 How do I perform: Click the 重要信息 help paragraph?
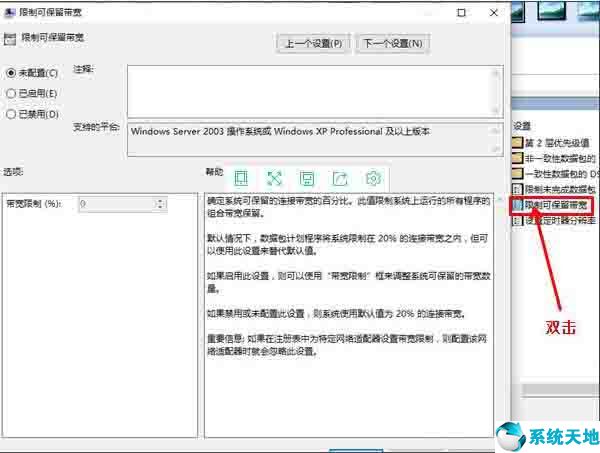pyautogui.click(x=347, y=345)
